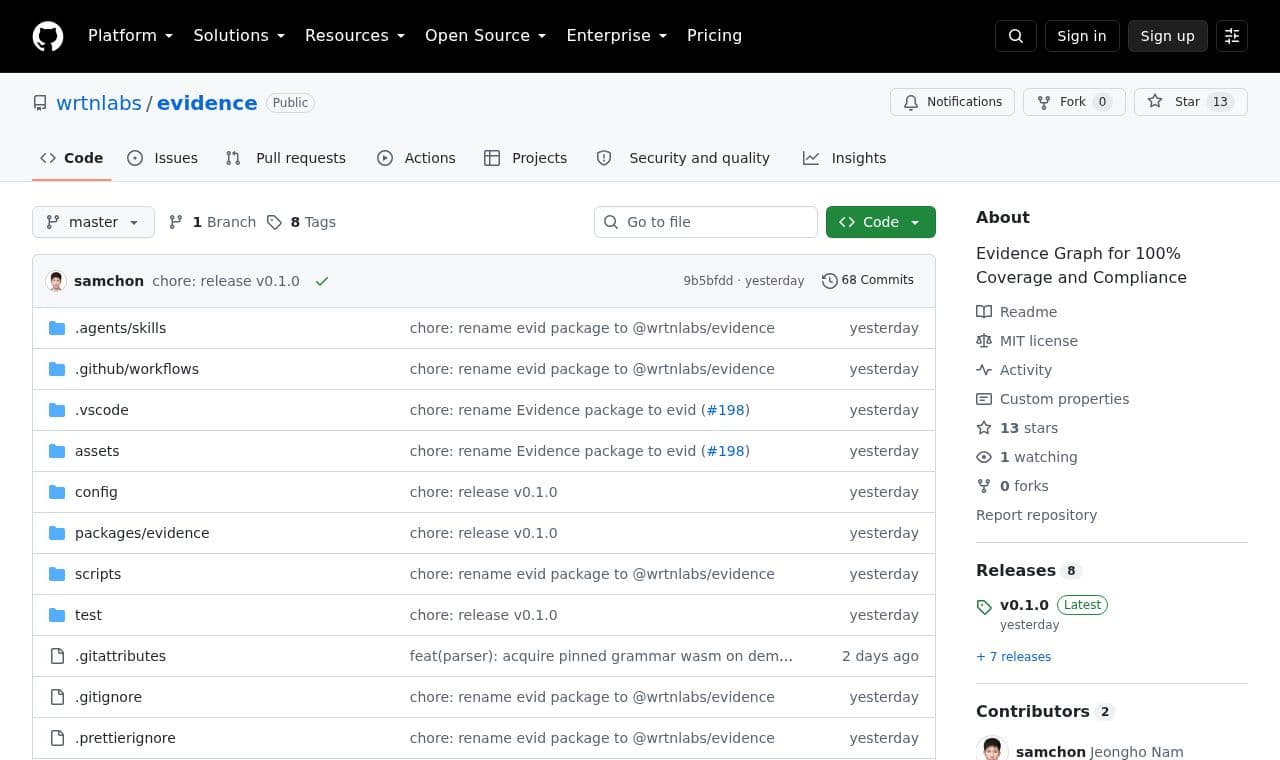
Task: Expand the Platform menu
Action: point(130,36)
